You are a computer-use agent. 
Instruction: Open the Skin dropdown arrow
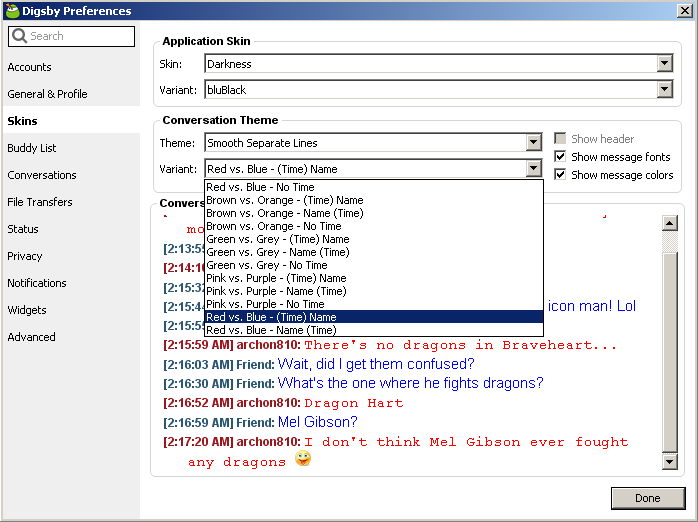[x=664, y=64]
